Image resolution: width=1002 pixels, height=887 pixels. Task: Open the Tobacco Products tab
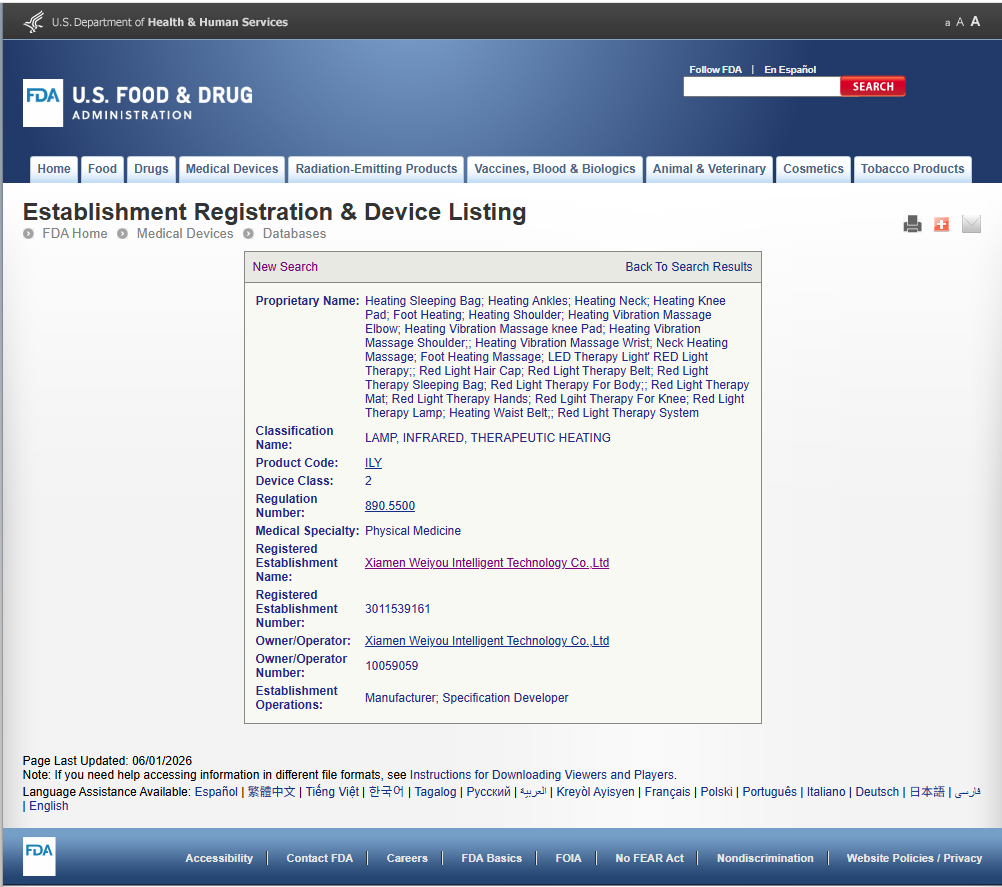912,169
